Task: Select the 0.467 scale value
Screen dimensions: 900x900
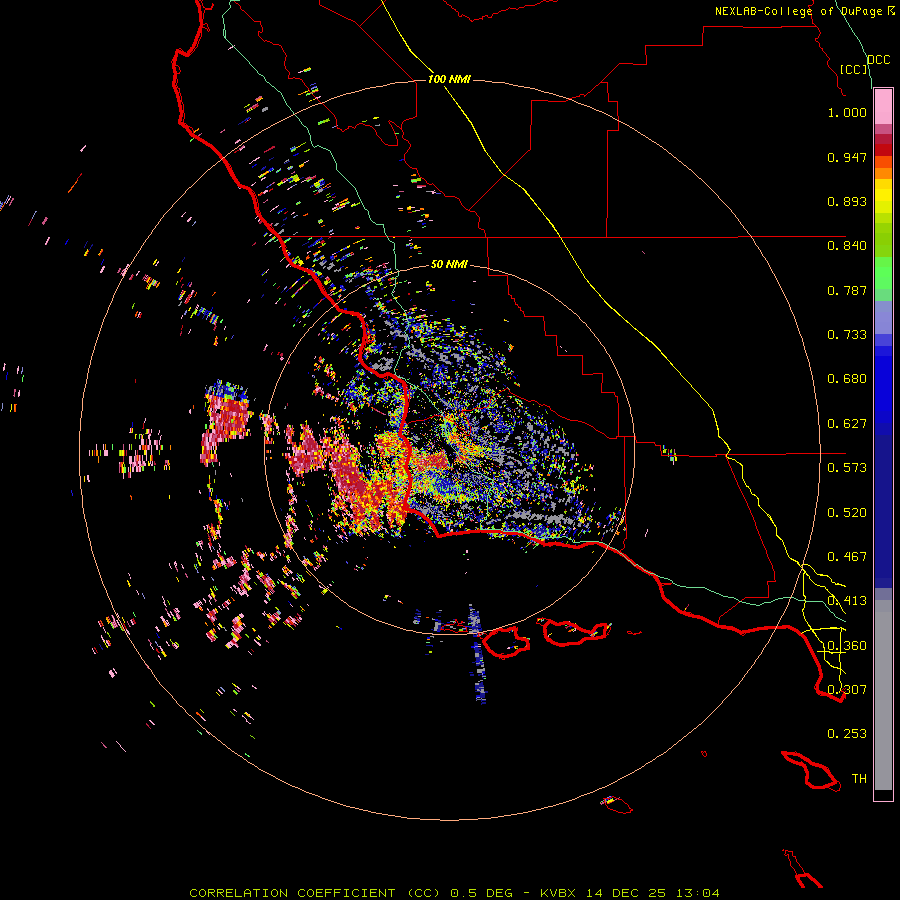Action: coord(847,557)
